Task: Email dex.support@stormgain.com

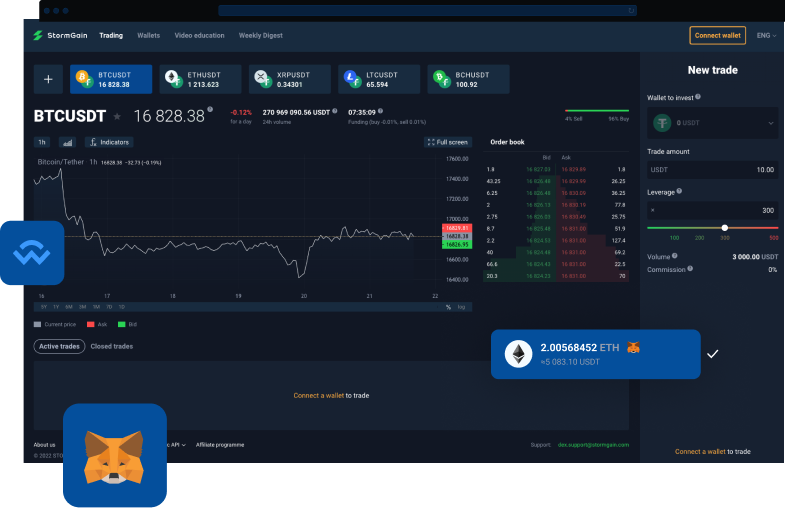Action: click(593, 444)
